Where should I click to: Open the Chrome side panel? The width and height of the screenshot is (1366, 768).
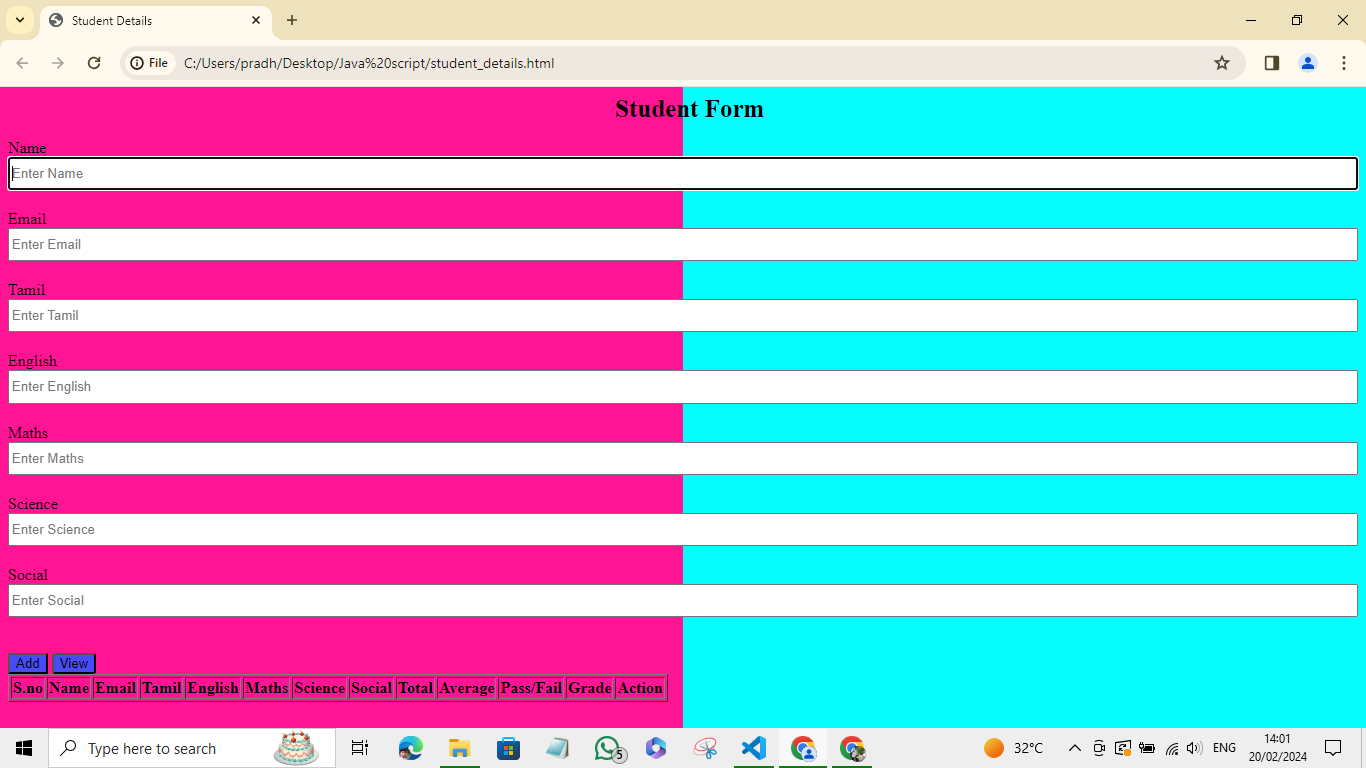(1271, 63)
